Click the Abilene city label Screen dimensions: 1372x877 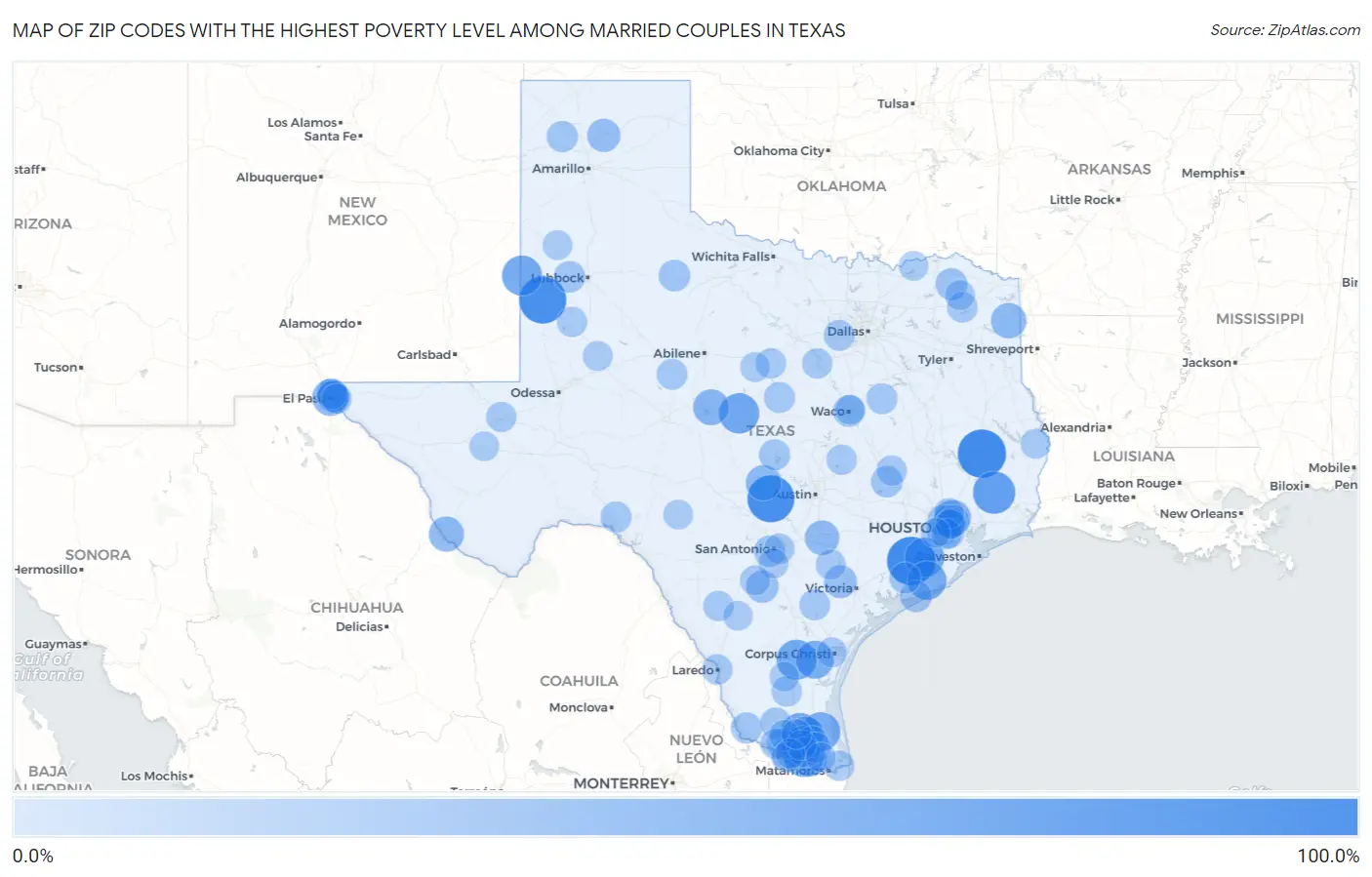click(678, 353)
